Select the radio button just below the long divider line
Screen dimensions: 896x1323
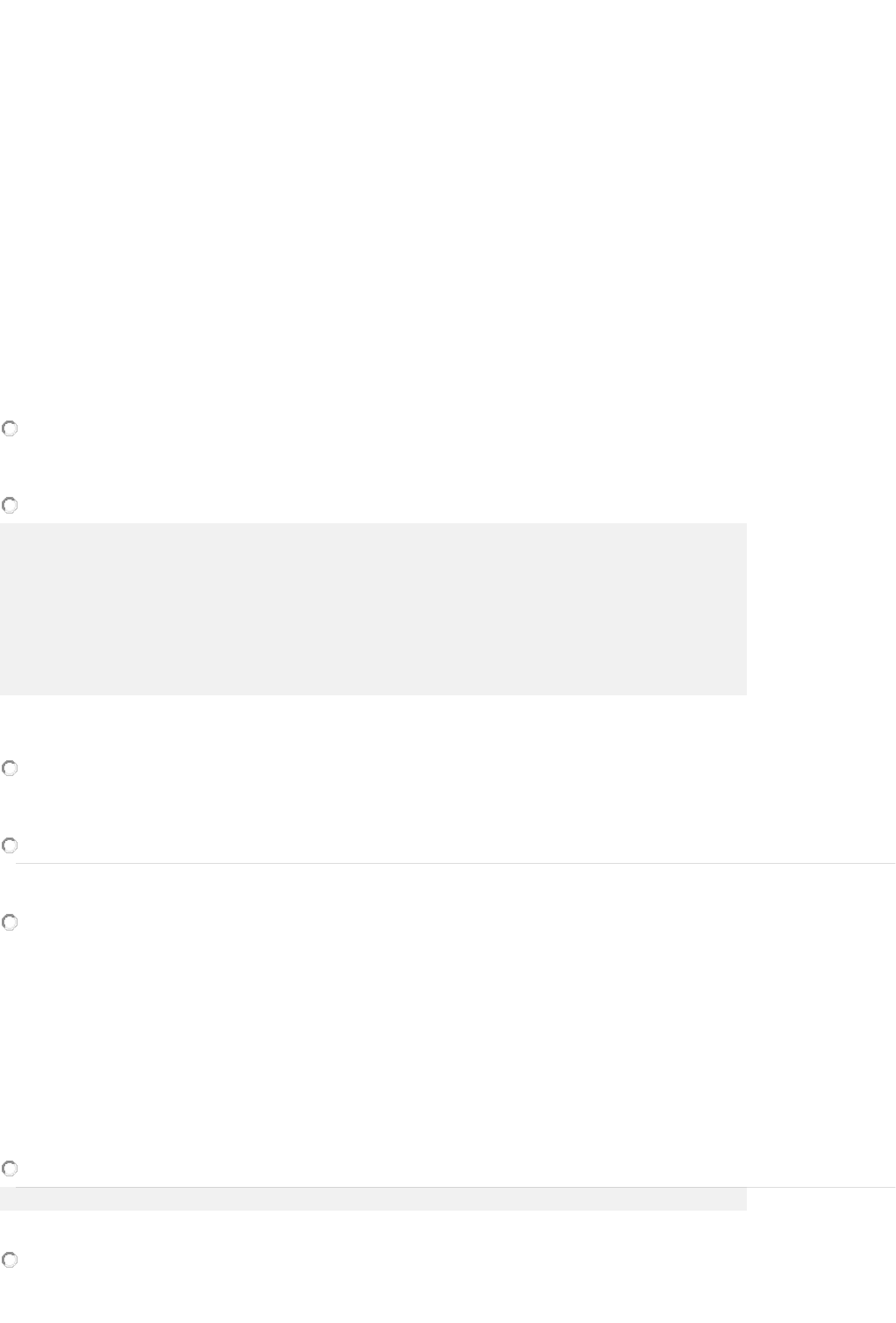10,923
